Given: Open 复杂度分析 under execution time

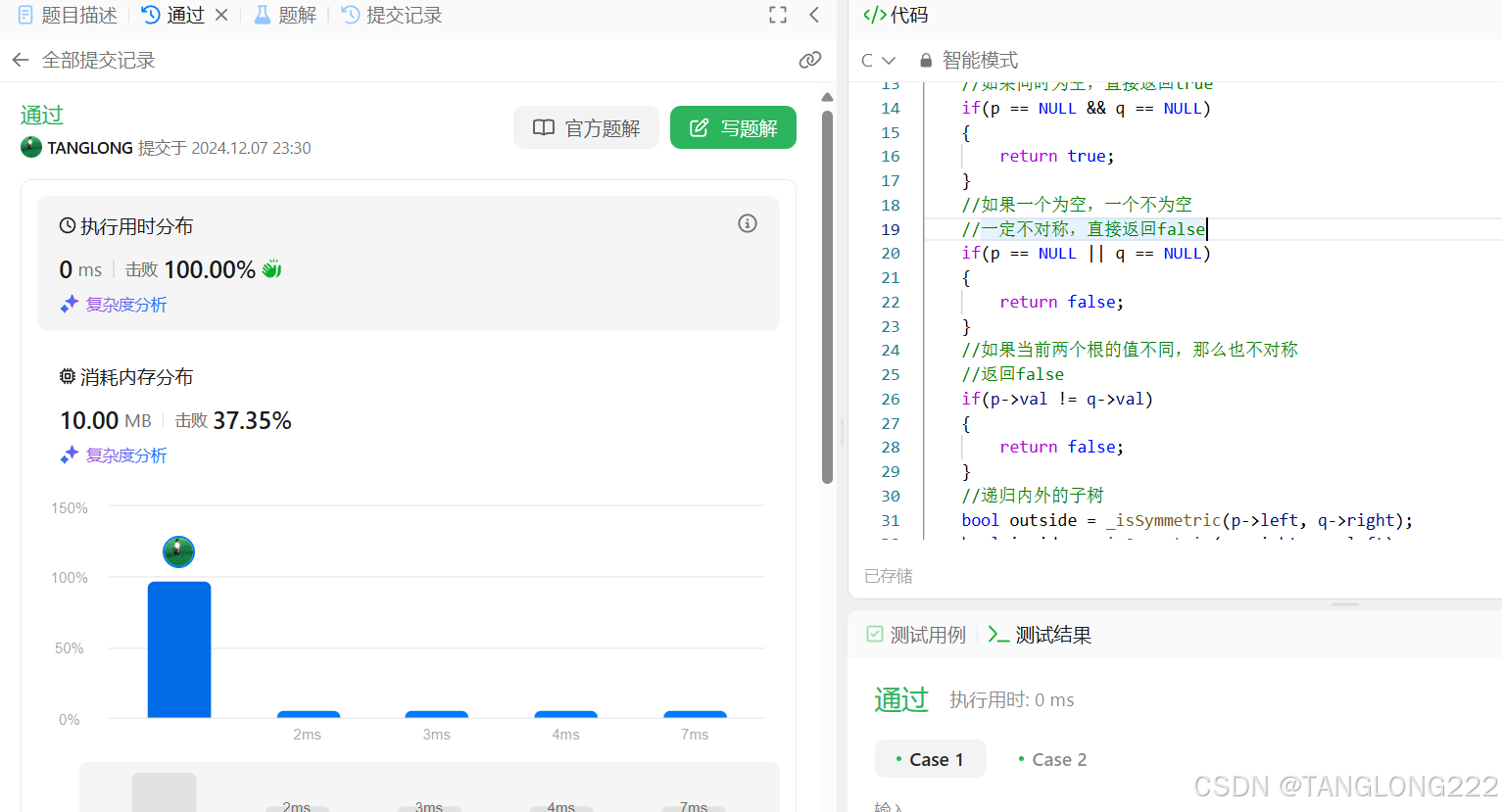Looking at the screenshot, I should tap(114, 305).
